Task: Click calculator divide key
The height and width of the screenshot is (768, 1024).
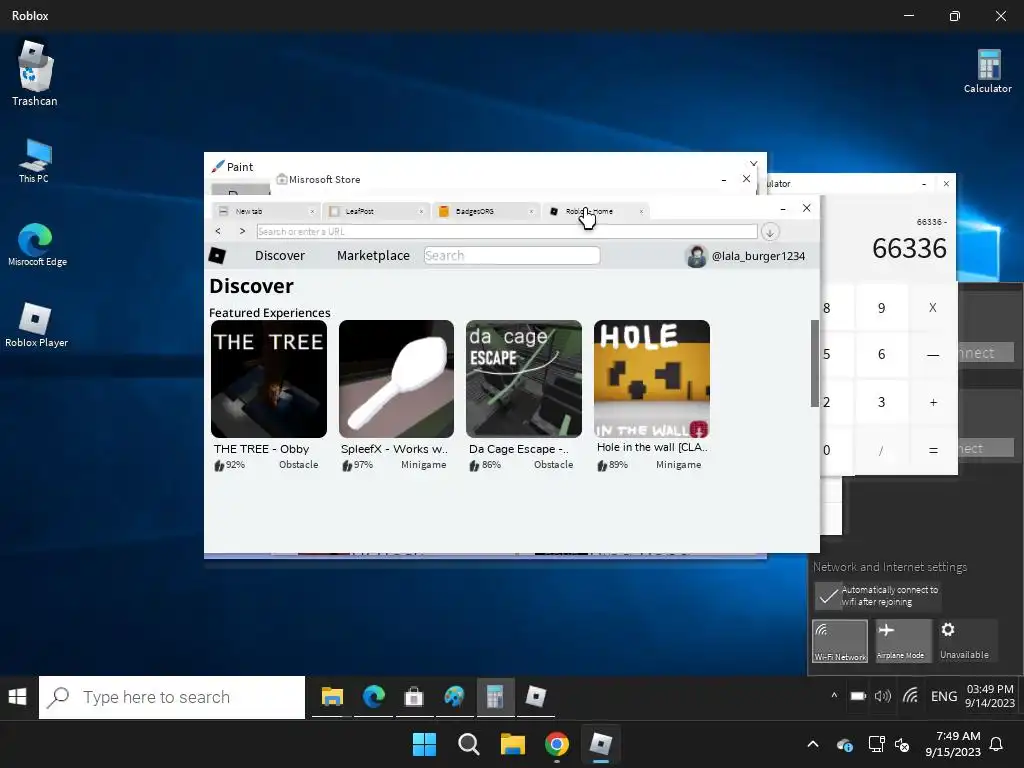Action: tap(882, 450)
